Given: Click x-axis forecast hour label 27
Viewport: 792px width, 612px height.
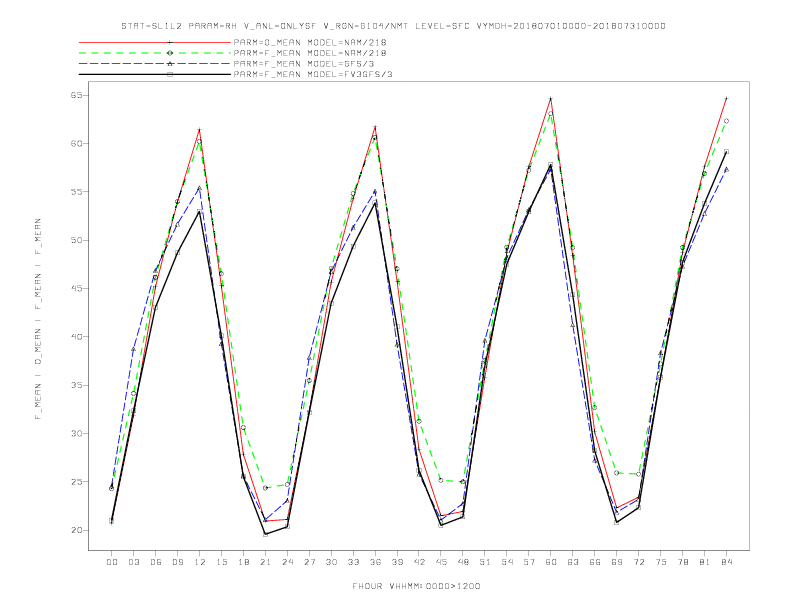Looking at the screenshot, I should pos(309,562).
